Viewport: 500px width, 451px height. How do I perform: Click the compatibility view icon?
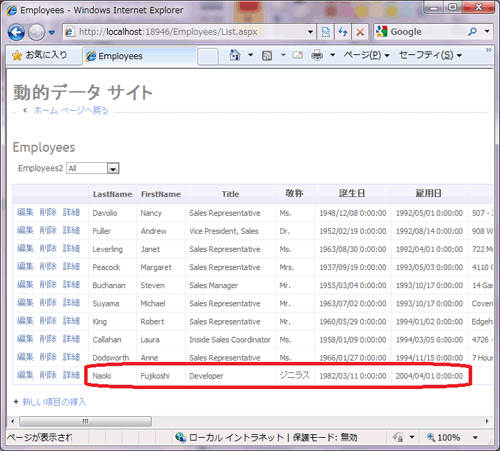coord(325,32)
